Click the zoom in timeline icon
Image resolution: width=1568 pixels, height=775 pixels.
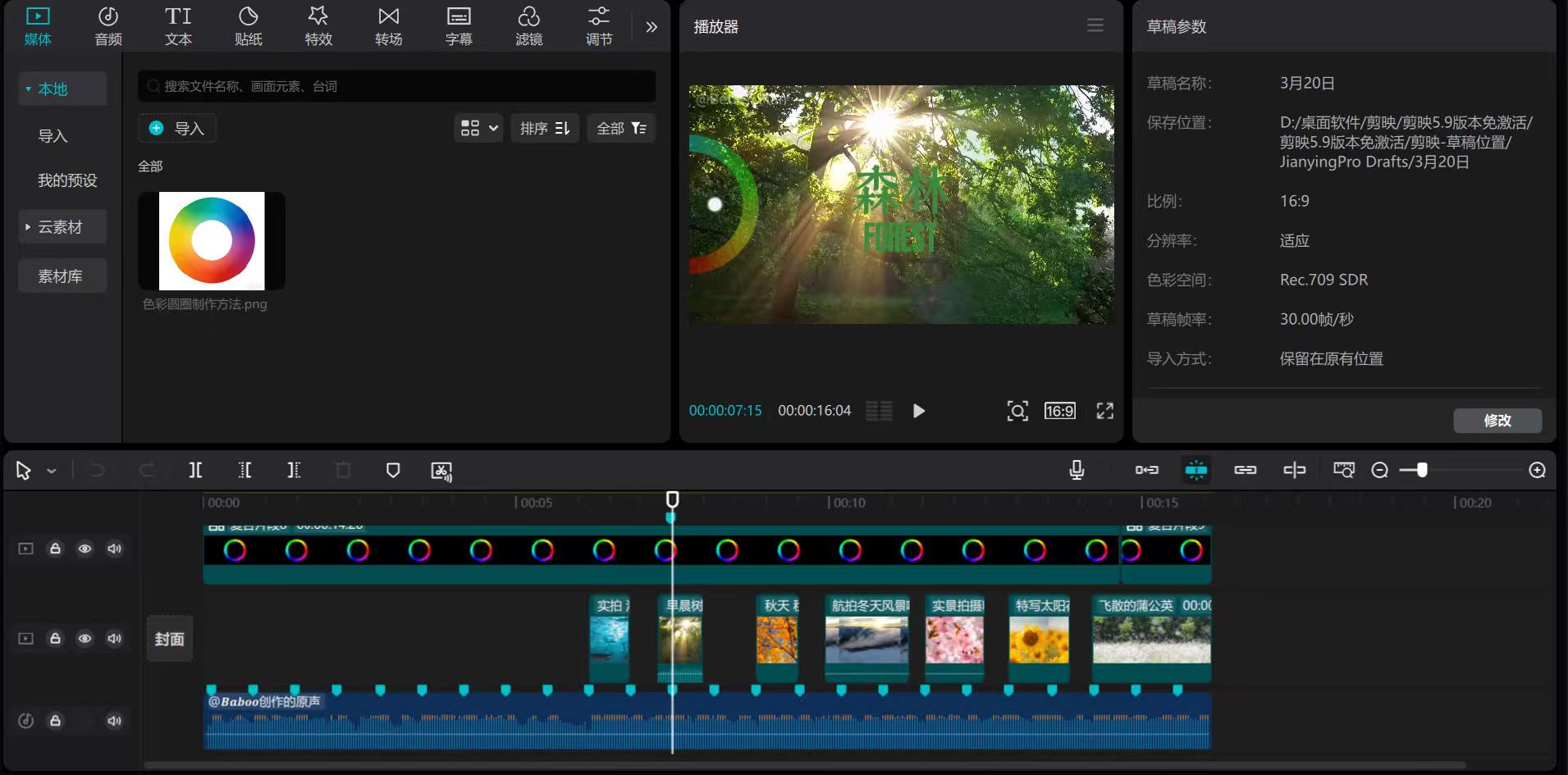pos(1537,470)
